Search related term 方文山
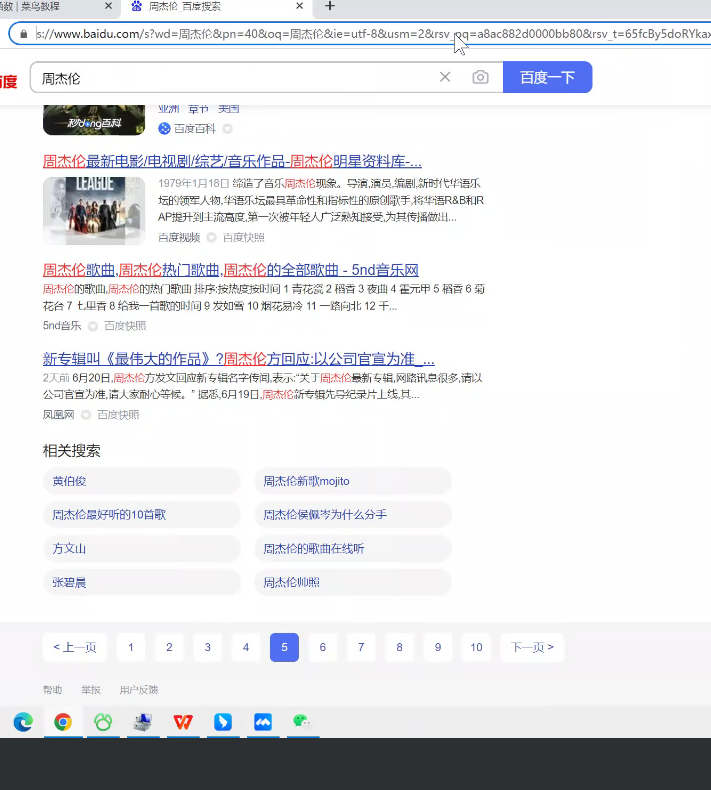Viewport: 711px width, 790px height. (x=142, y=549)
